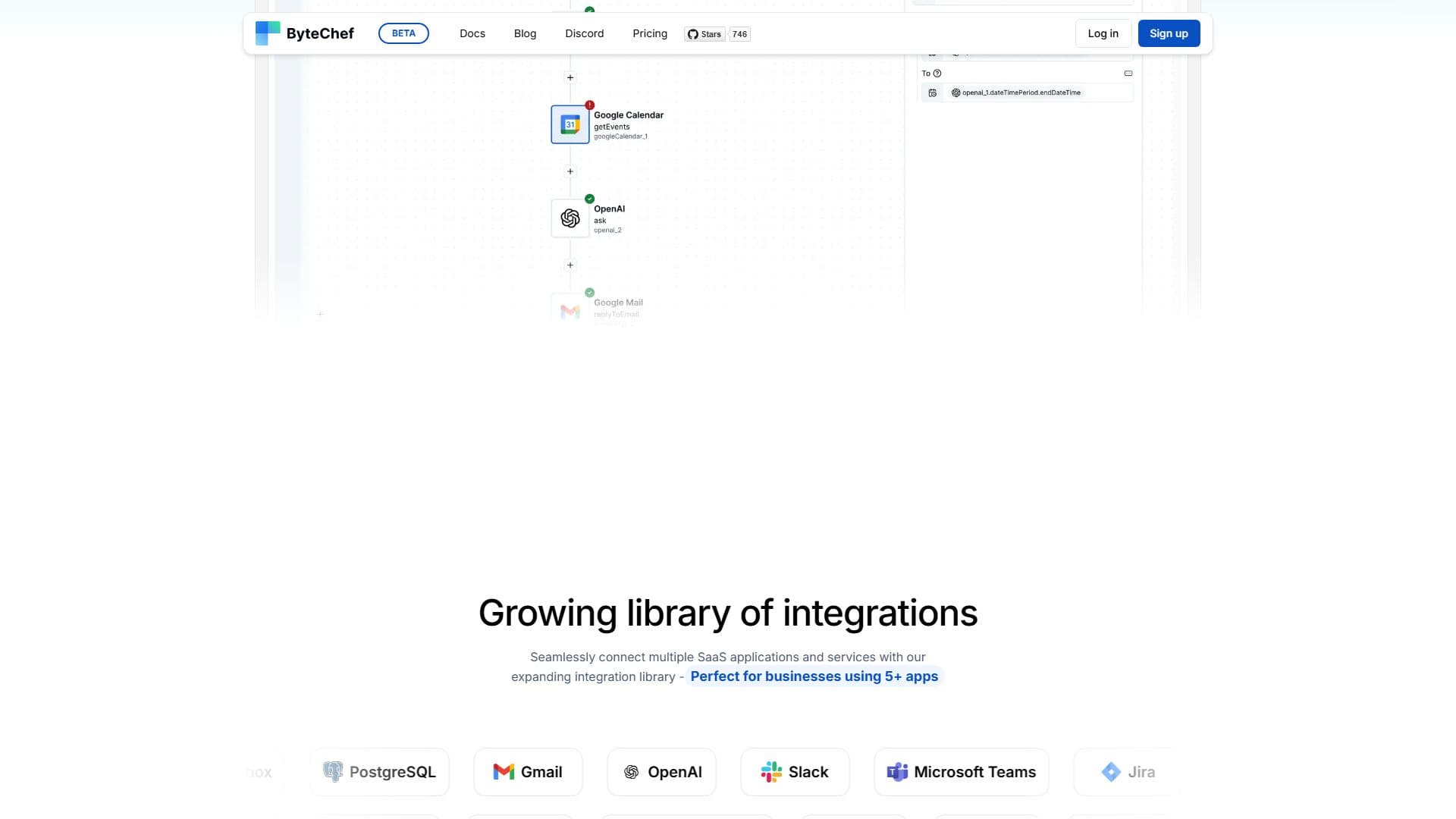
Task: Add step above the Google Calendar node
Action: (x=570, y=77)
